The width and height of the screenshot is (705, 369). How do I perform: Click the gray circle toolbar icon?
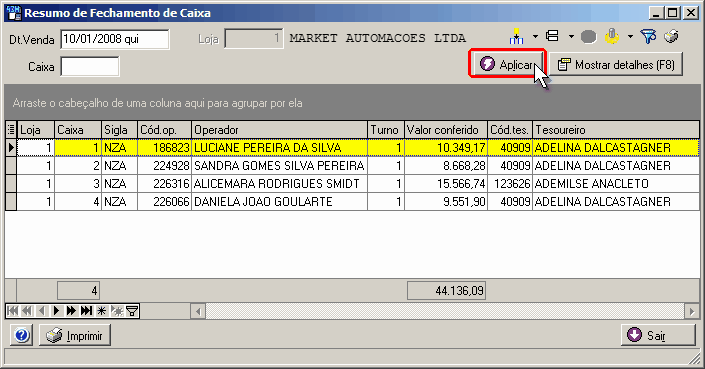tap(589, 36)
